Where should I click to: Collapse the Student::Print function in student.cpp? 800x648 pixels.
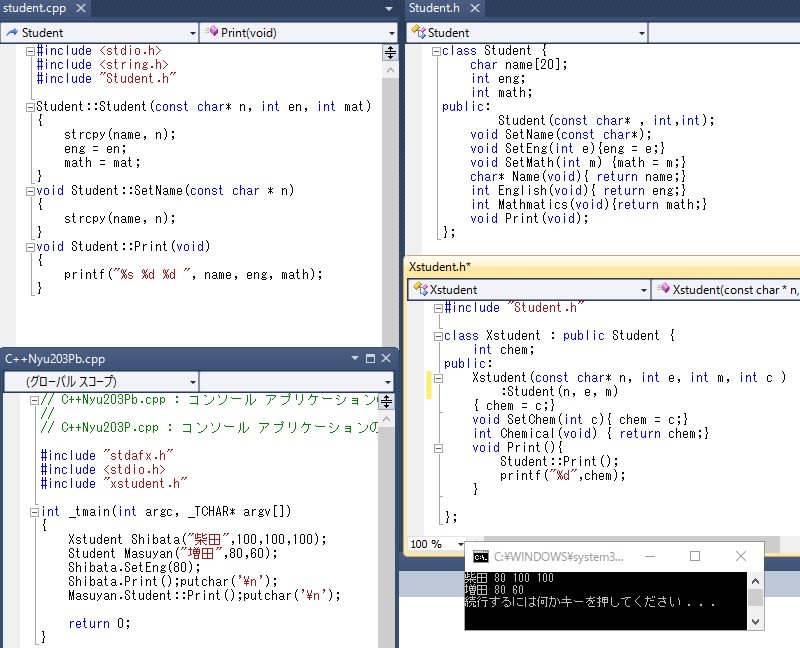point(30,247)
